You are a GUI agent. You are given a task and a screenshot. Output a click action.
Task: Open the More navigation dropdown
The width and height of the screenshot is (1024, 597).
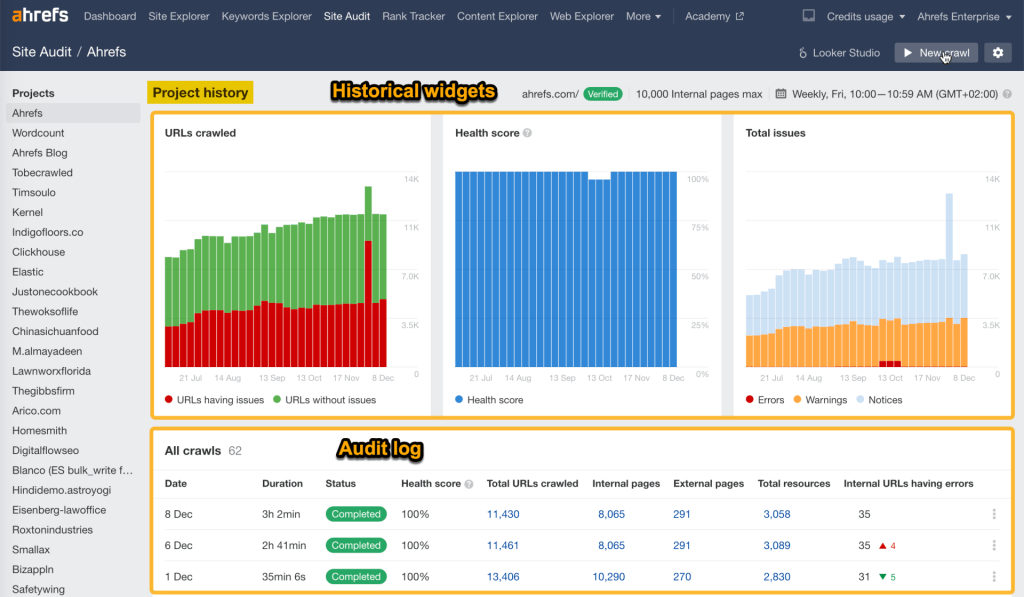[x=637, y=16]
